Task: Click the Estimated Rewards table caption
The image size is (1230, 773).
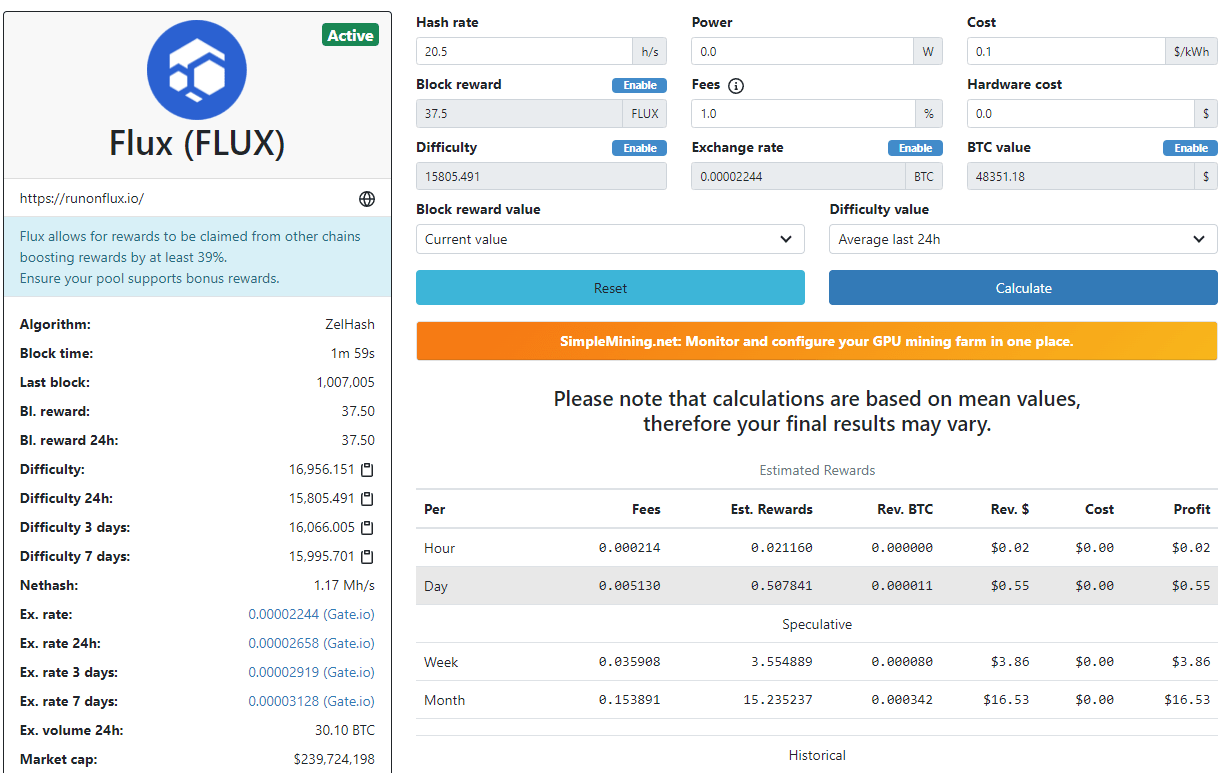Action: (817, 470)
